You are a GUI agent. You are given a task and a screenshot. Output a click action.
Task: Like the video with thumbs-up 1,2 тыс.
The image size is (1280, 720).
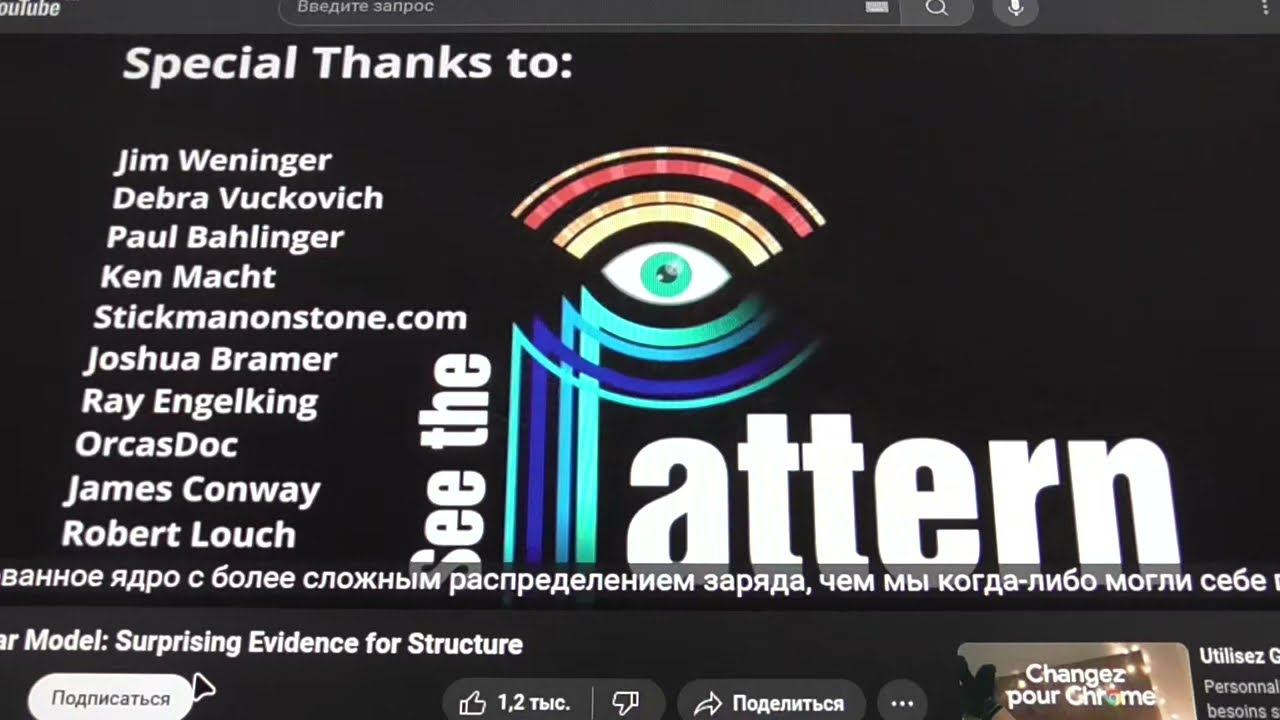pyautogui.click(x=515, y=703)
